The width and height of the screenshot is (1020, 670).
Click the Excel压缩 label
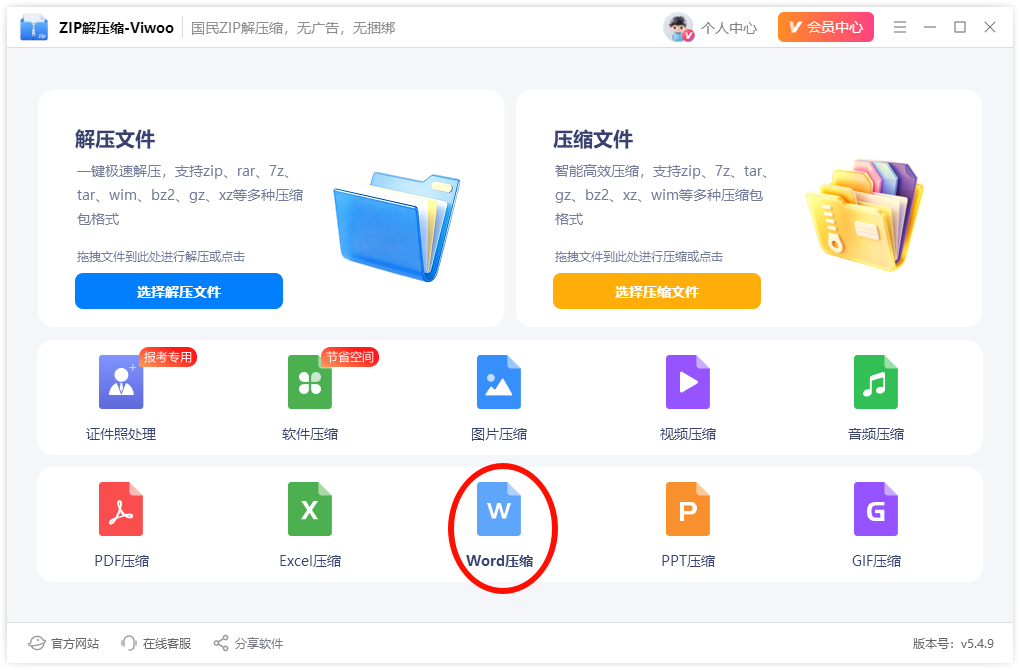tap(310, 561)
